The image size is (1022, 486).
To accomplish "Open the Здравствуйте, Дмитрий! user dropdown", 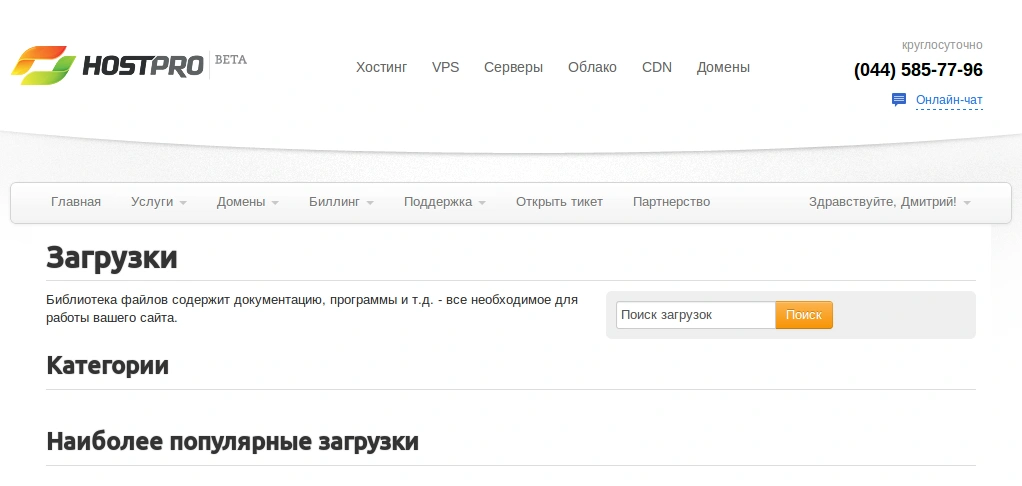I will (890, 202).
